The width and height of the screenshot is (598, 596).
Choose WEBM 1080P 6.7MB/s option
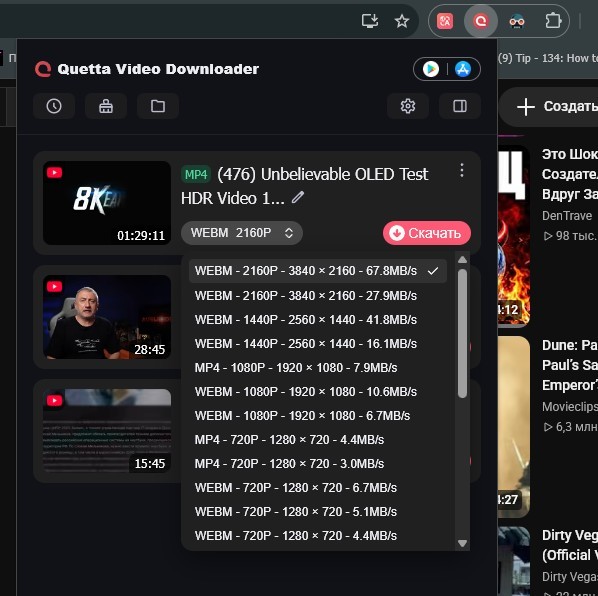[x=317, y=416]
